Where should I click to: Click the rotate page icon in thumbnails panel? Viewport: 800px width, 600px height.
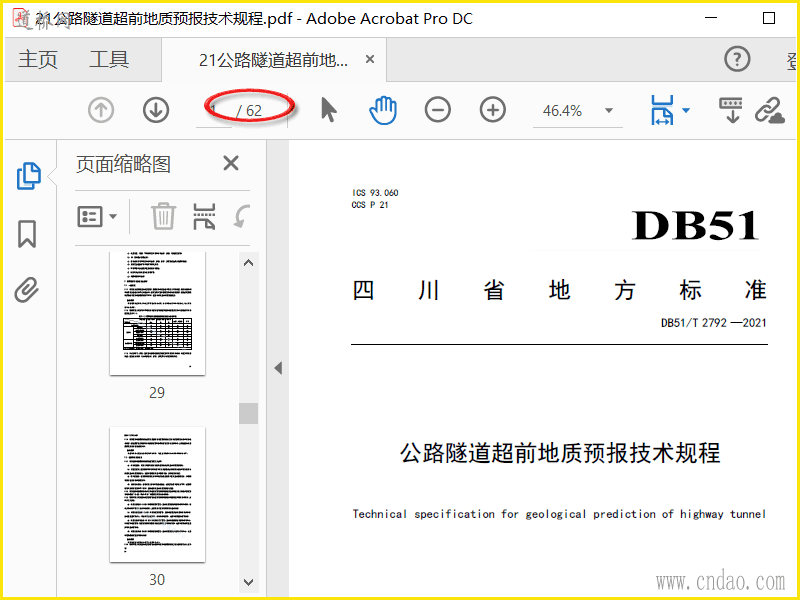point(242,216)
